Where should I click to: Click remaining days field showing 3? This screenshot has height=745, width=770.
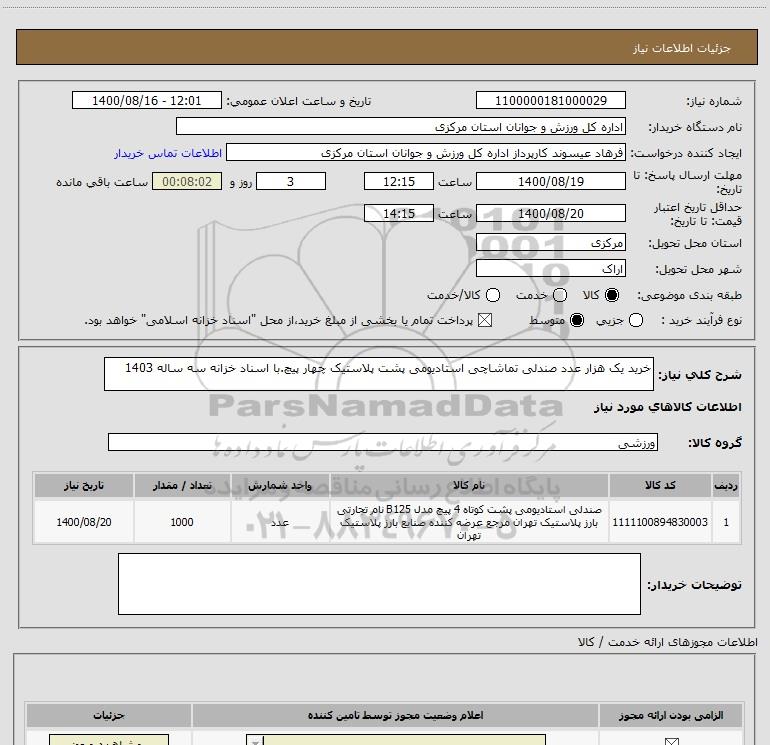click(291, 181)
